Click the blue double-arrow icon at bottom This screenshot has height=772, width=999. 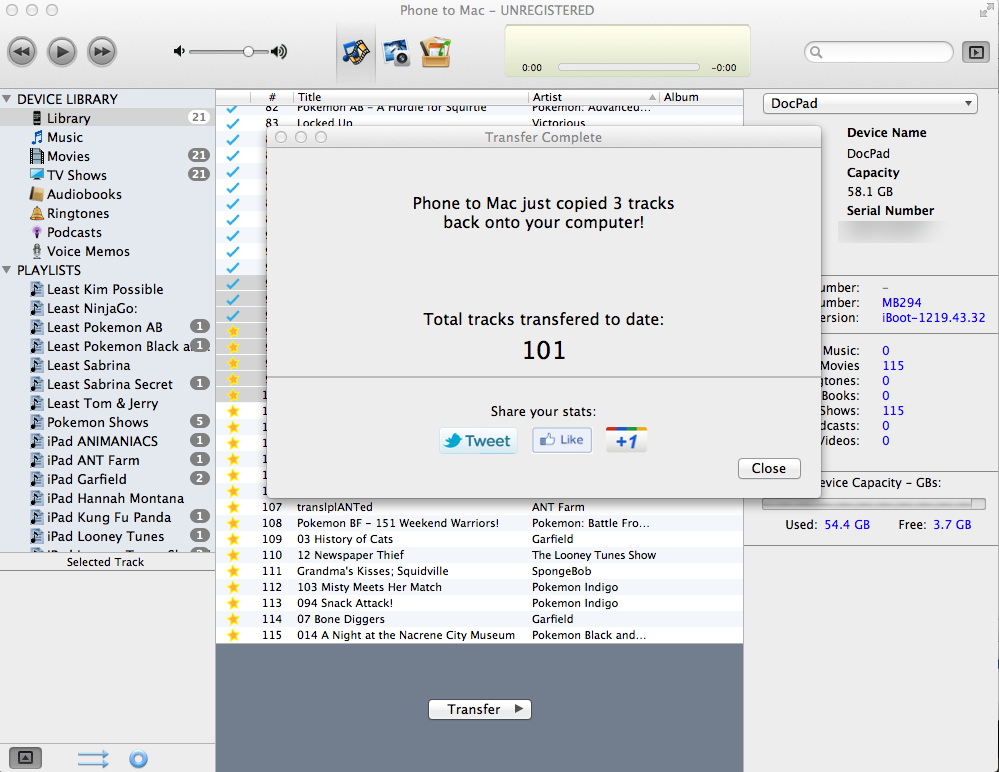[93, 759]
